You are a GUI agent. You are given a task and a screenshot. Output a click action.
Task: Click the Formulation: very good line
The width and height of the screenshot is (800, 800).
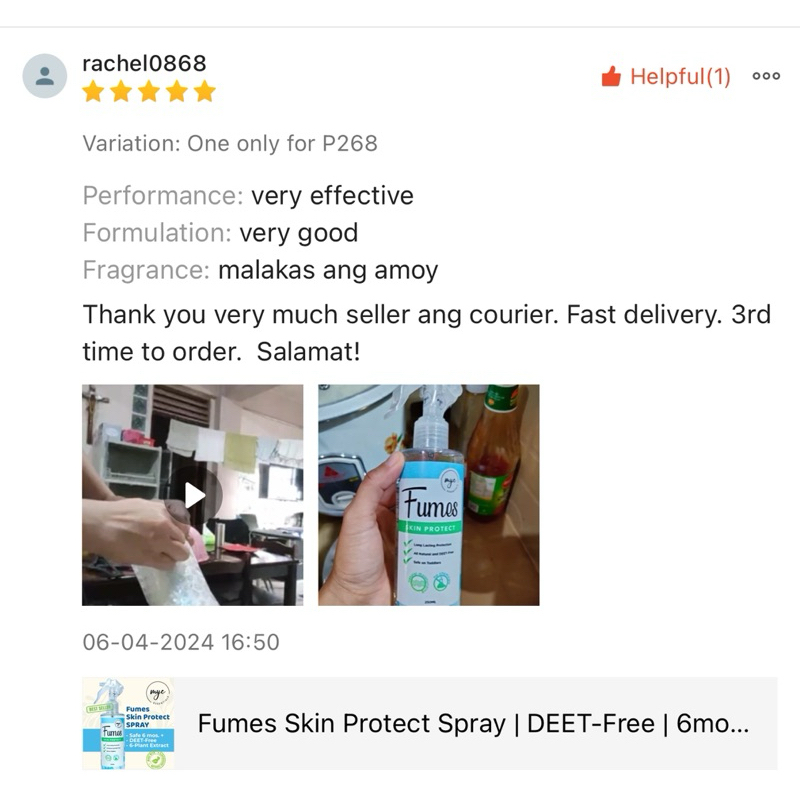(220, 233)
